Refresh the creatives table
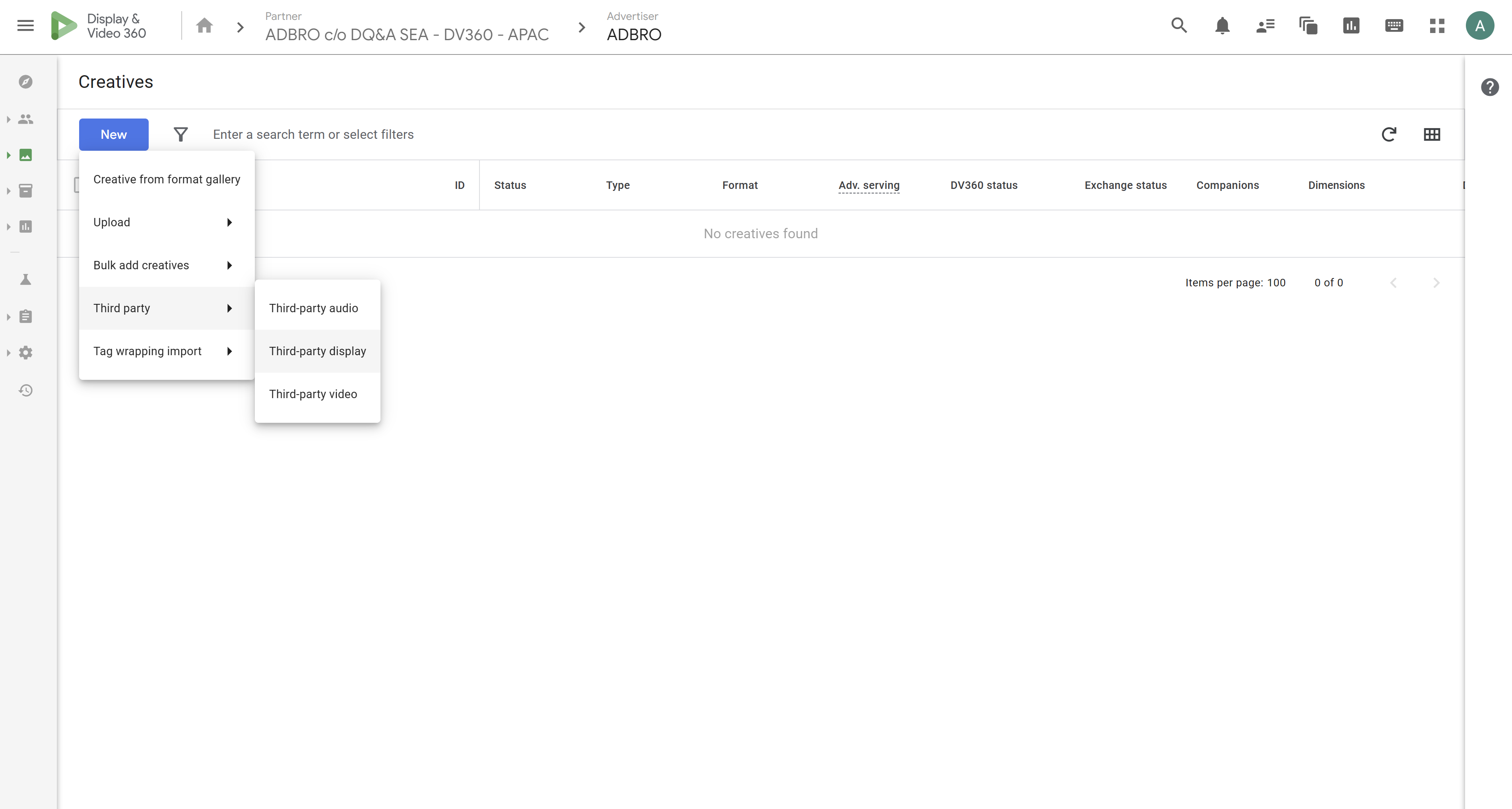The height and width of the screenshot is (809, 1512). (1389, 134)
